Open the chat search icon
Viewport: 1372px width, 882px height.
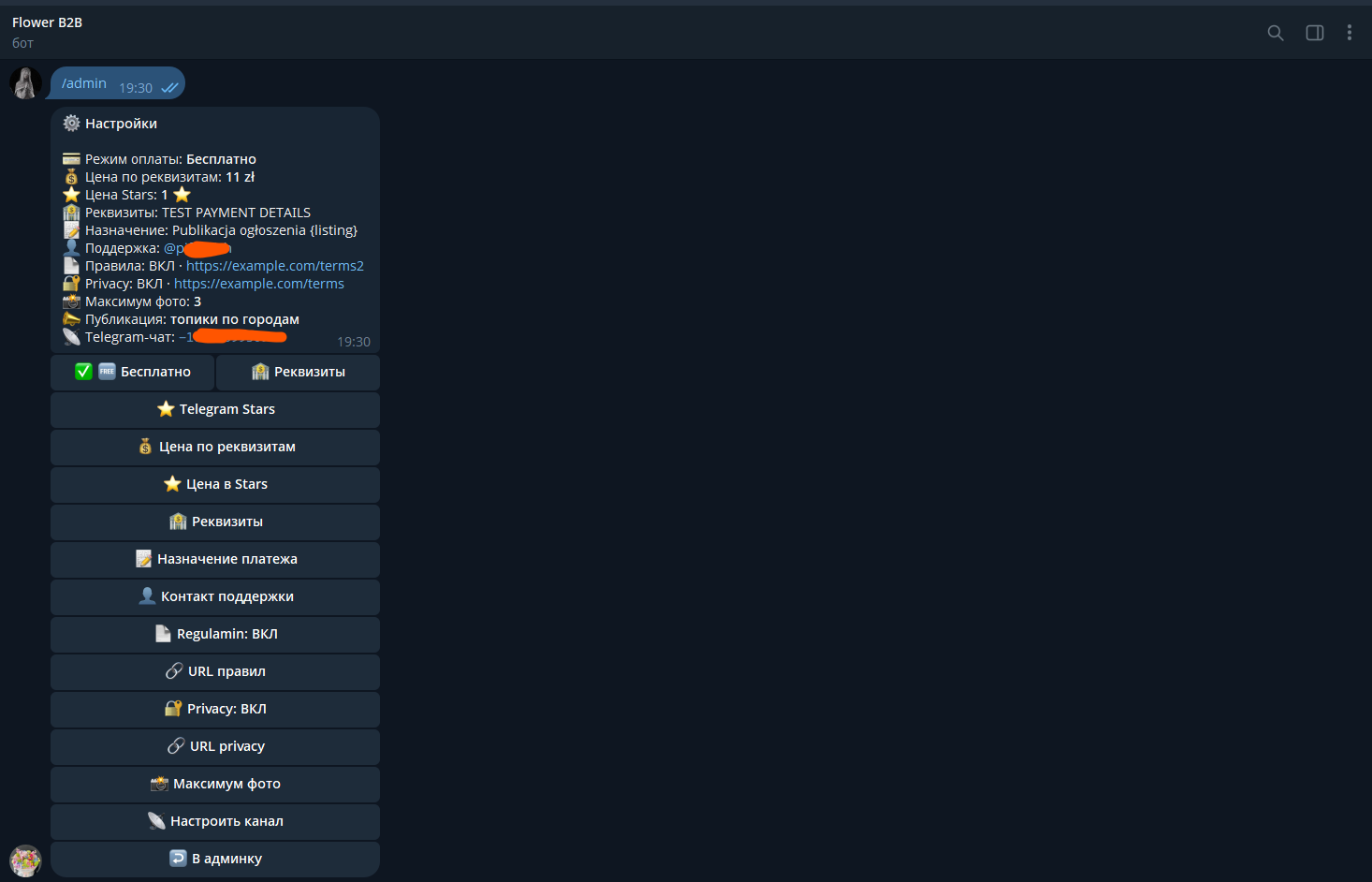(1275, 33)
